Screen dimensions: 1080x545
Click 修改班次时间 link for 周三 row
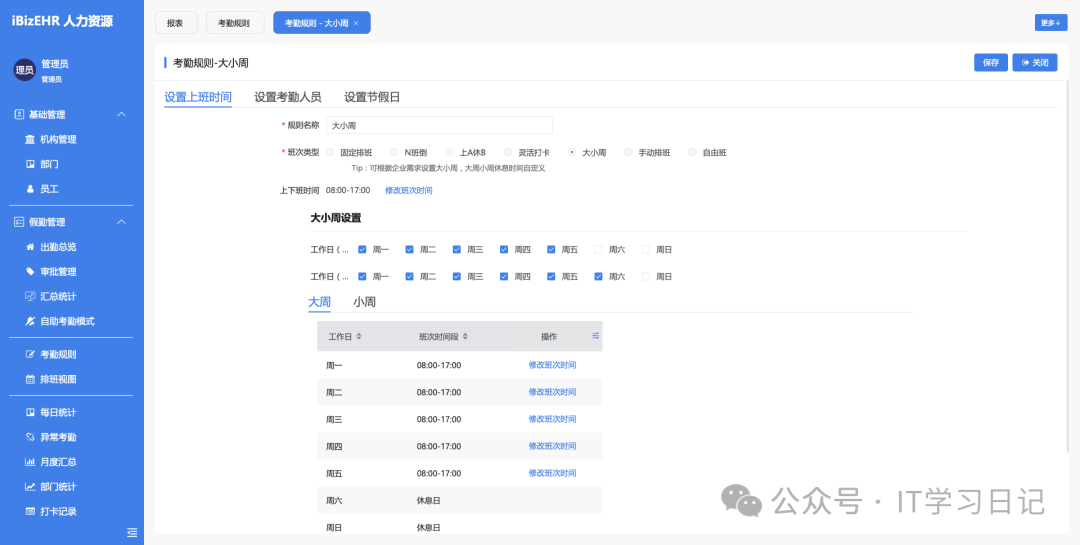point(552,419)
